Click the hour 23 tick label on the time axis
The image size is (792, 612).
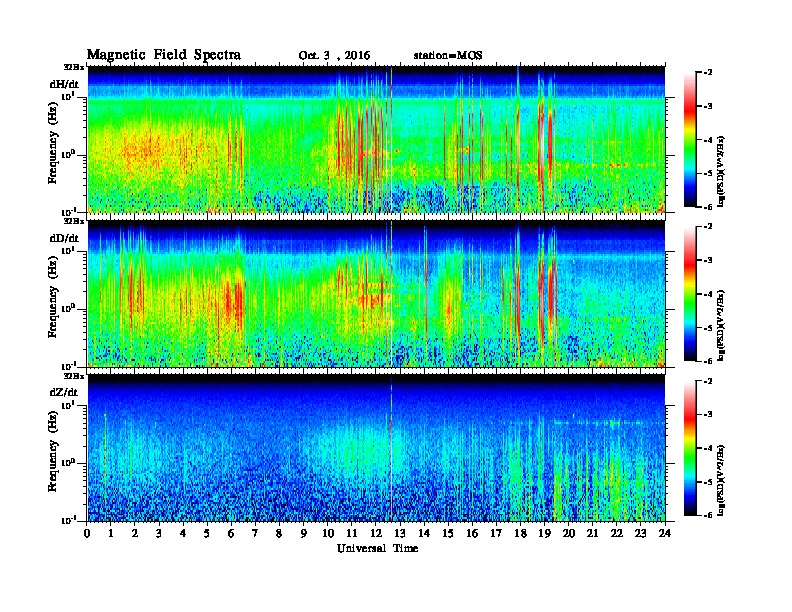pyautogui.click(x=640, y=533)
